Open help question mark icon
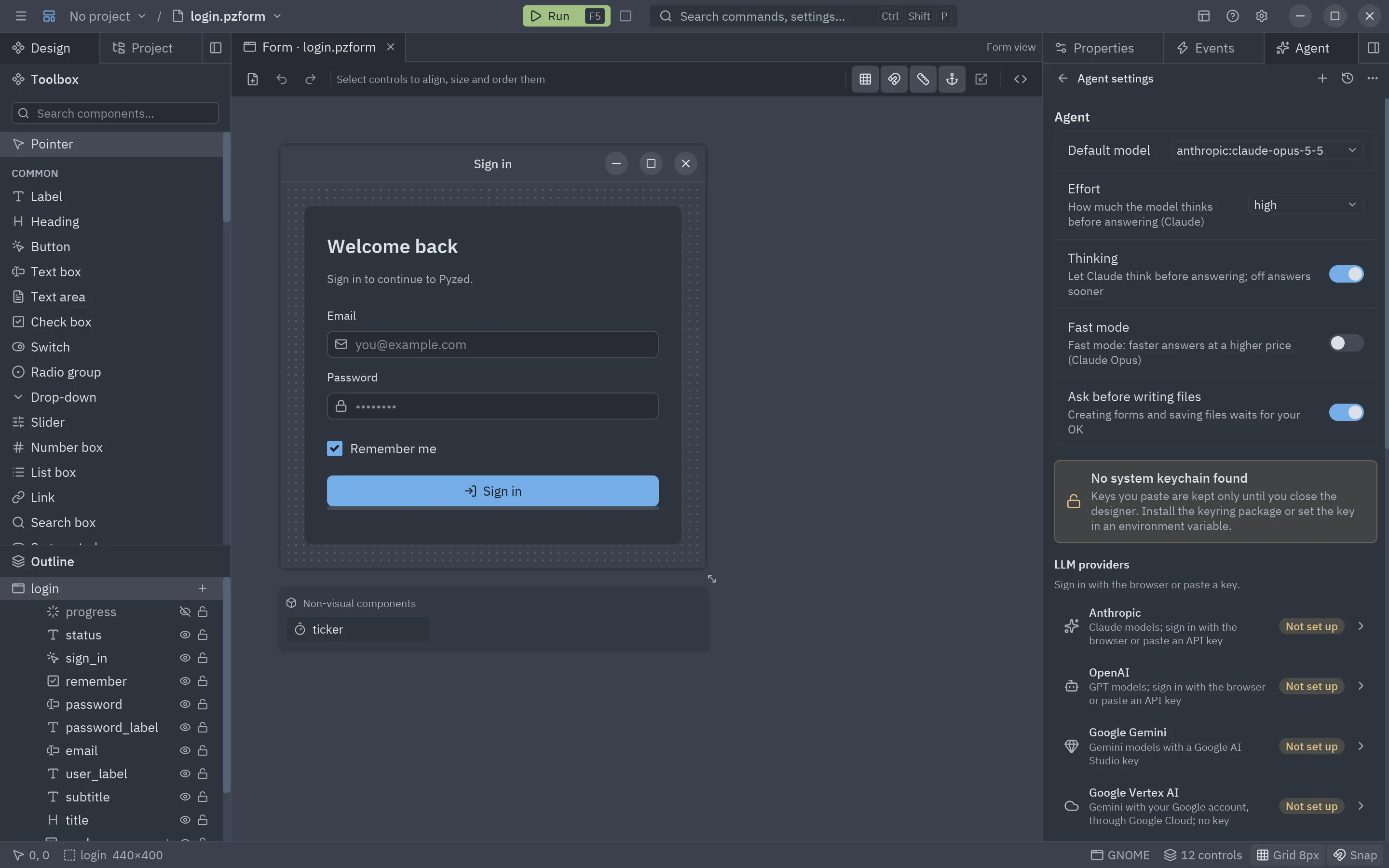The height and width of the screenshot is (868, 1389). 1232,16
